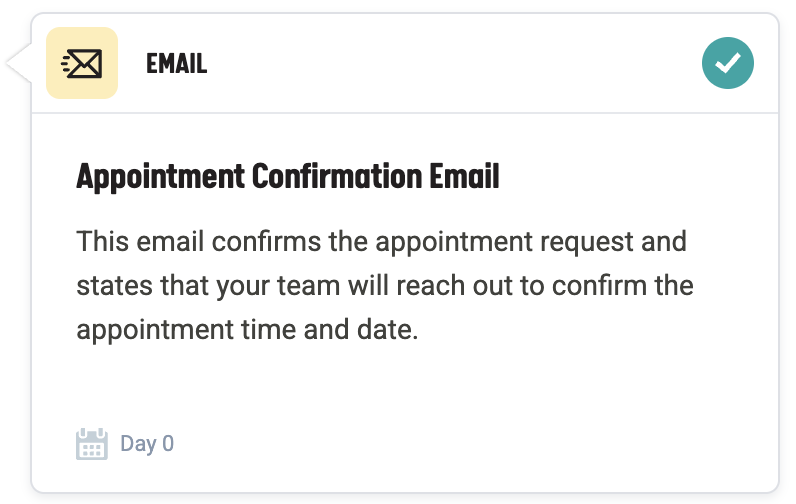This screenshot has height=504, width=796.
Task: Toggle the completed checkmark on the email step
Action: pyautogui.click(x=728, y=64)
